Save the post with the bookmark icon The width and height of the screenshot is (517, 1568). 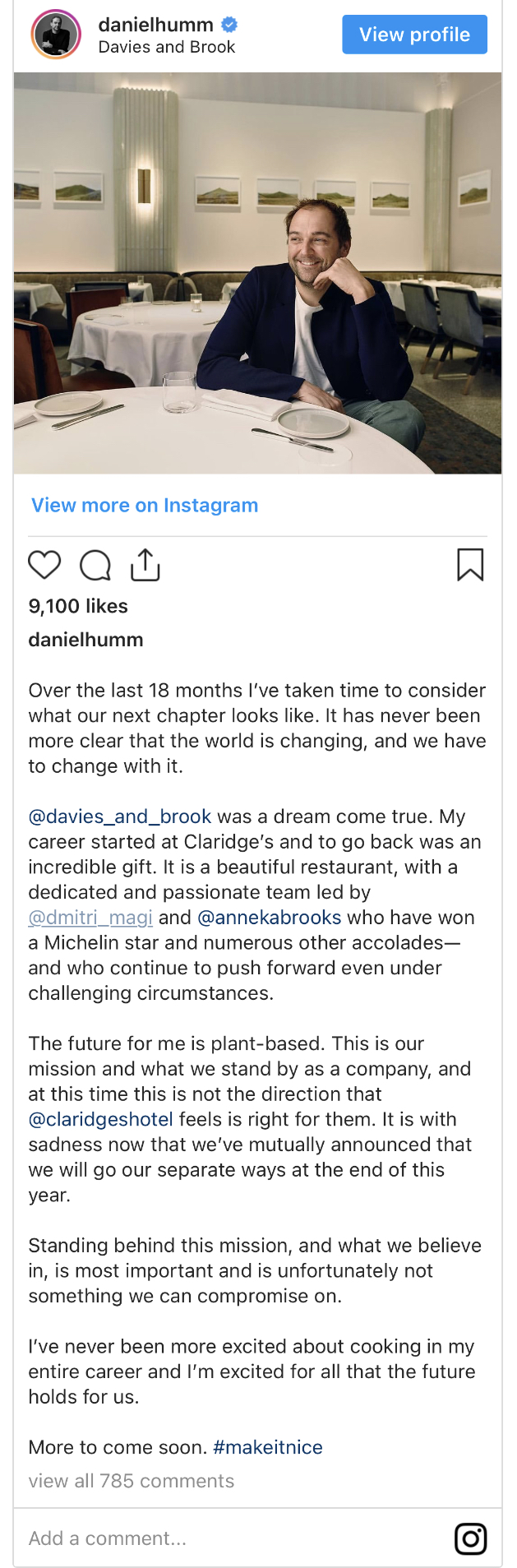coord(470,565)
